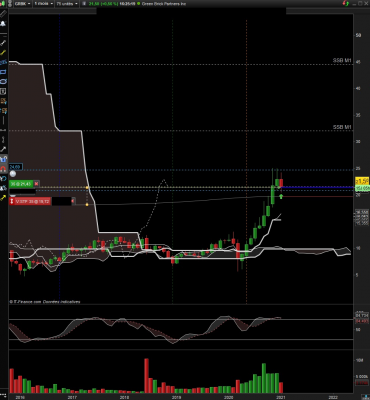Viewport: 370px width, 400px height.
Task: Click the white round alert handle
Action: click(x=13, y=174)
